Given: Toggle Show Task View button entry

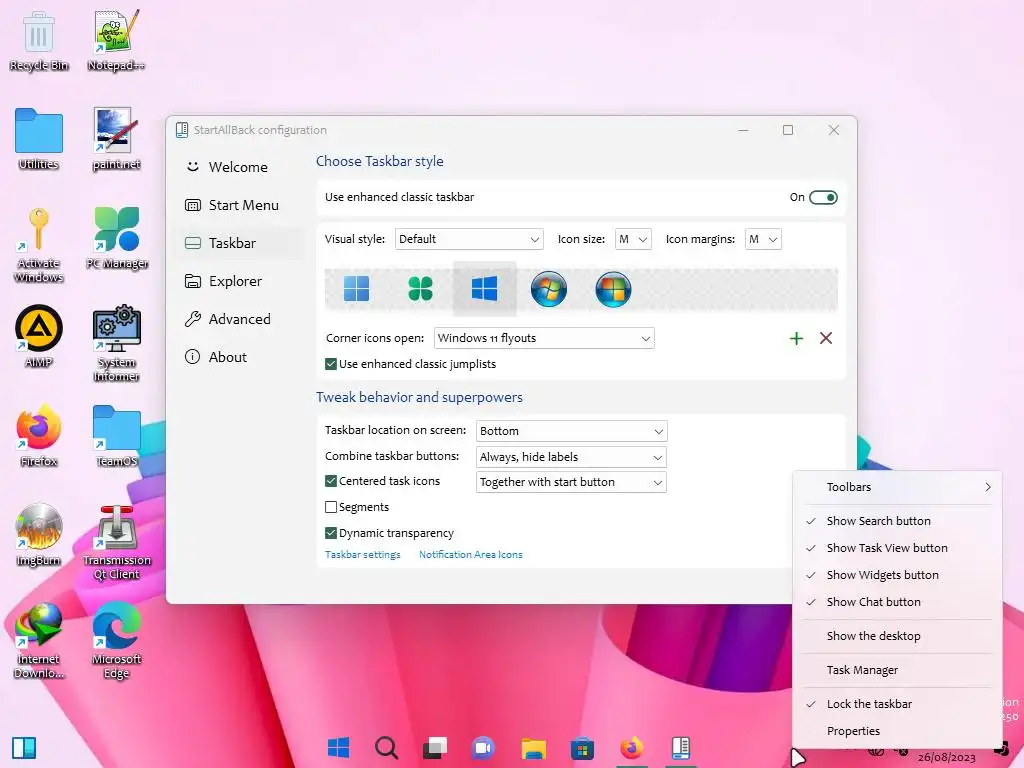Looking at the screenshot, I should 897,548.
